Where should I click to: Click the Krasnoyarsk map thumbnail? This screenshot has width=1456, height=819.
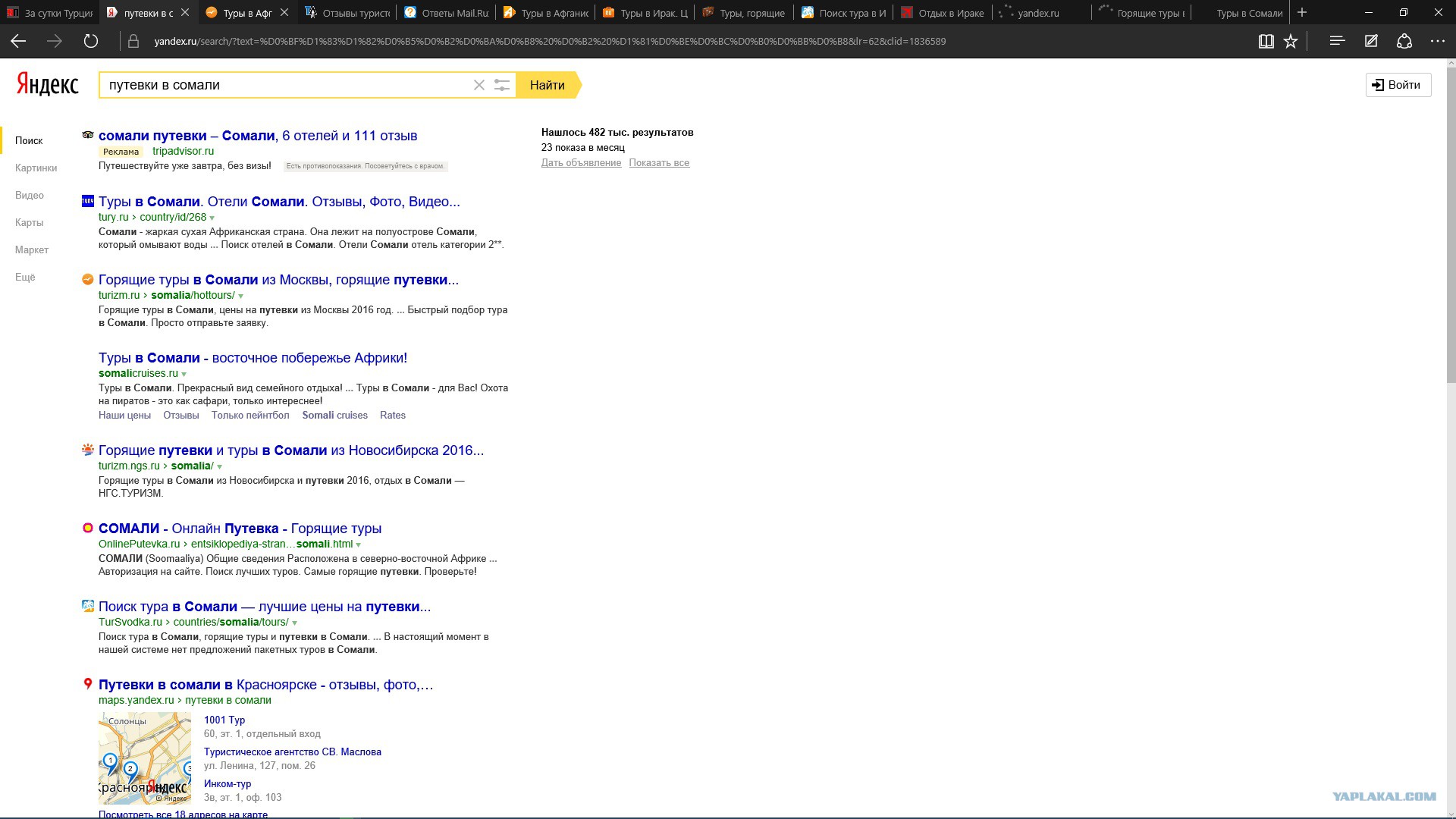point(145,758)
